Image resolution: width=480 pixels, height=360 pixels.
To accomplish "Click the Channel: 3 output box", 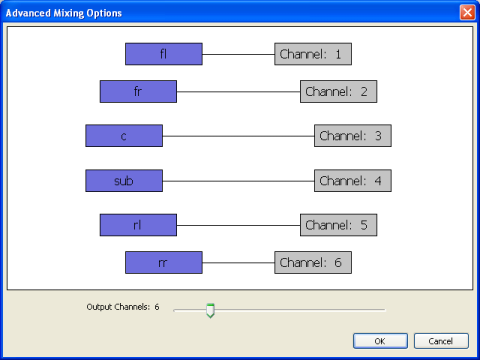I will click(353, 136).
